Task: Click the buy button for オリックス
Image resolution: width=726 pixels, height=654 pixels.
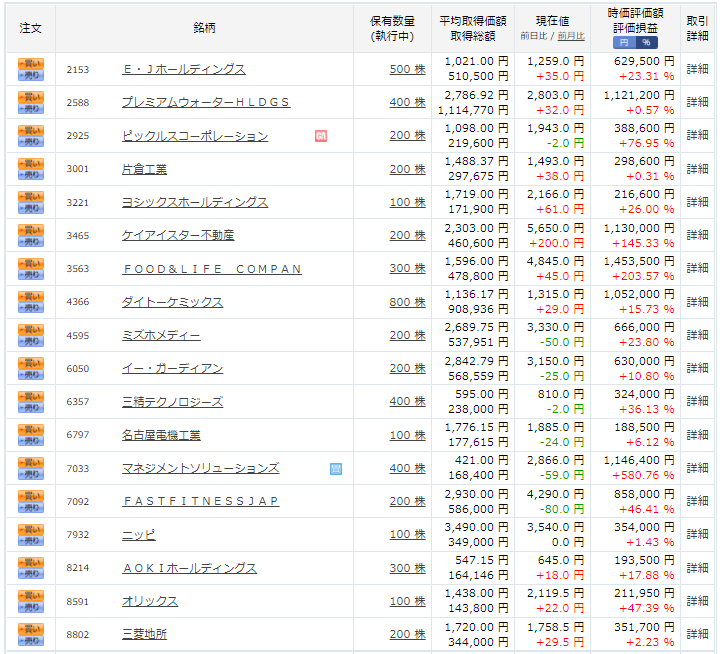Action: (31, 596)
